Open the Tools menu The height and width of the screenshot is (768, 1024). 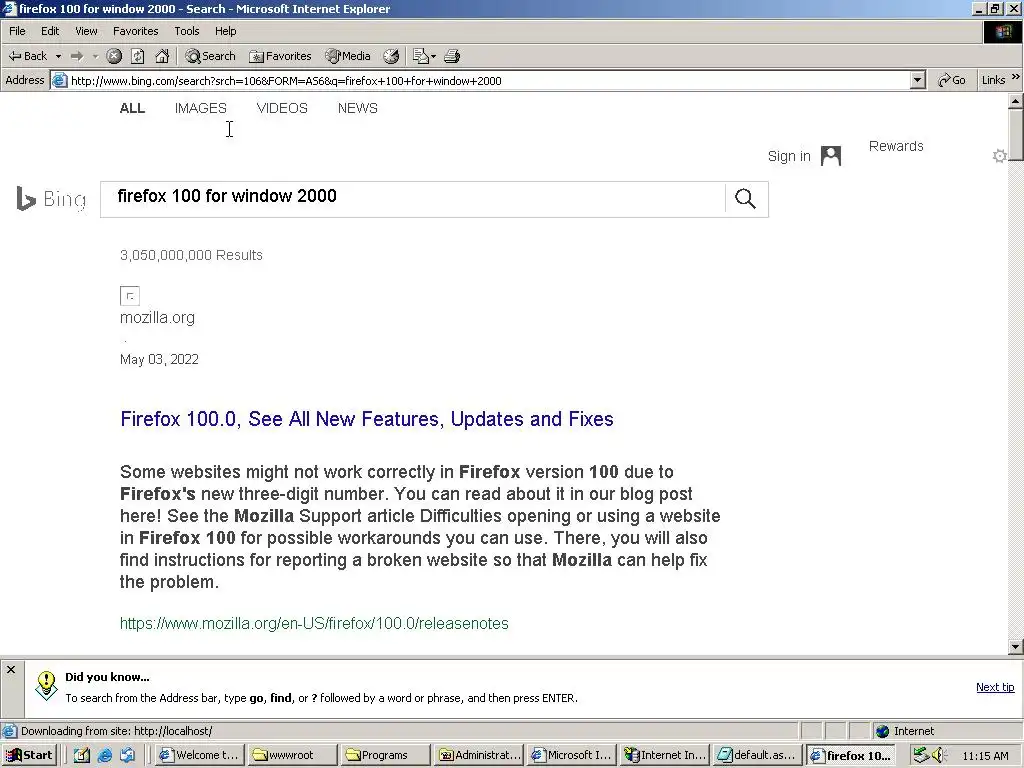186,31
